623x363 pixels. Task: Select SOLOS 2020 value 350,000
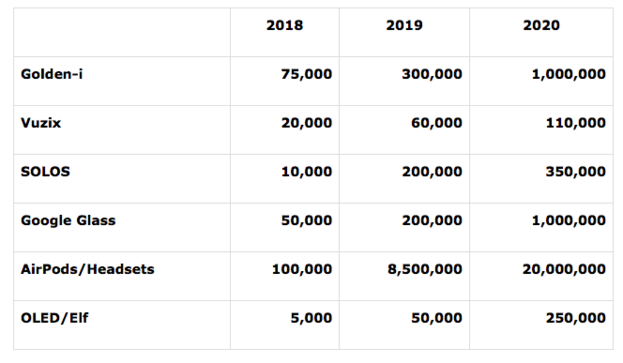click(x=576, y=172)
